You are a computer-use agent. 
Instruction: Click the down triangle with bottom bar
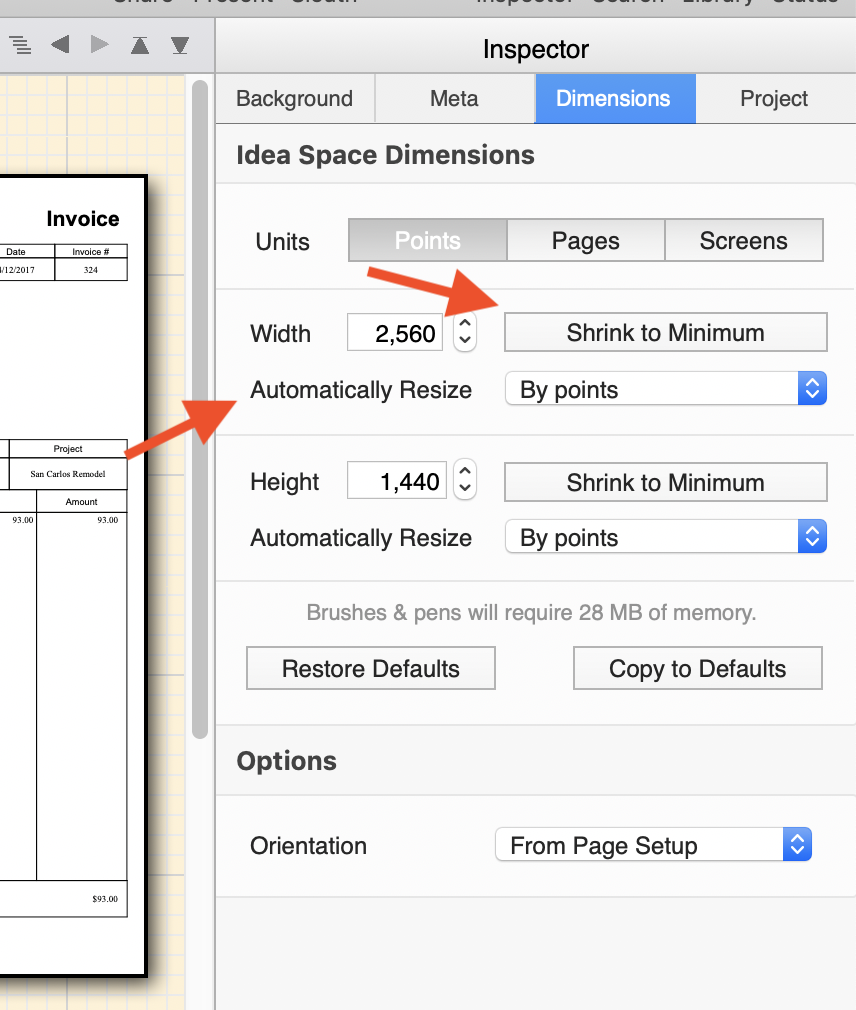[x=180, y=45]
